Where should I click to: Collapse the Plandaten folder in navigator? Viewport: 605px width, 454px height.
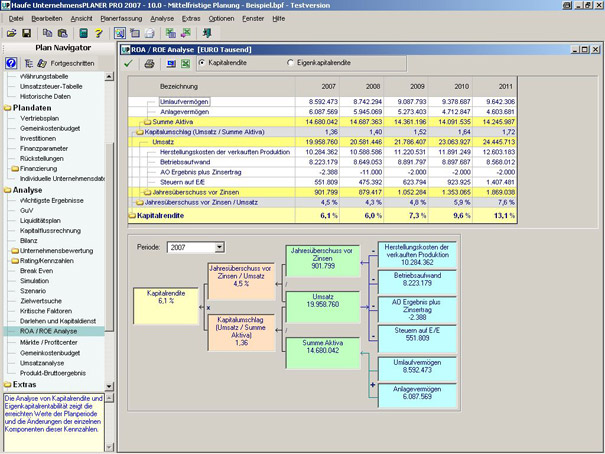pyautogui.click(x=7, y=108)
